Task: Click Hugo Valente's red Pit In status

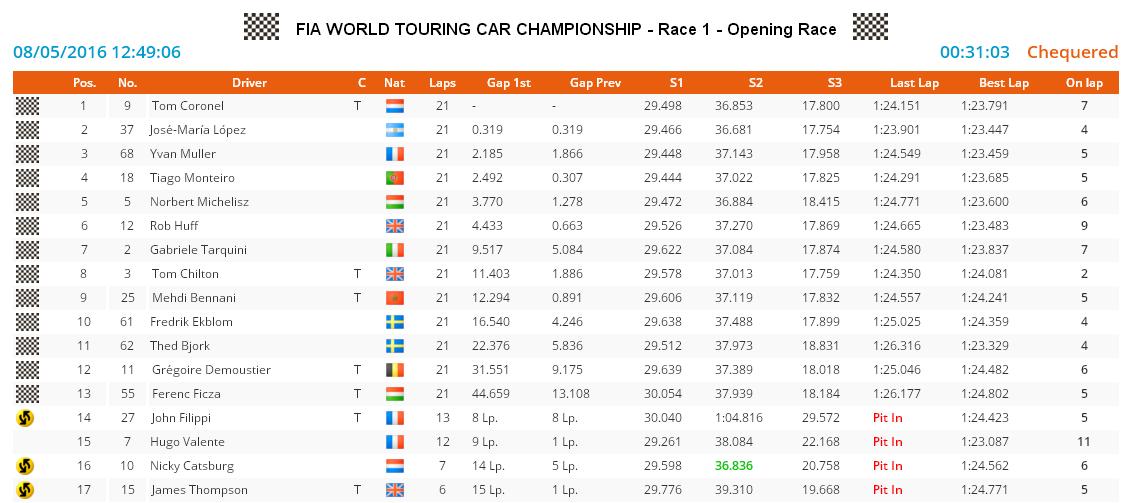Action: click(887, 442)
